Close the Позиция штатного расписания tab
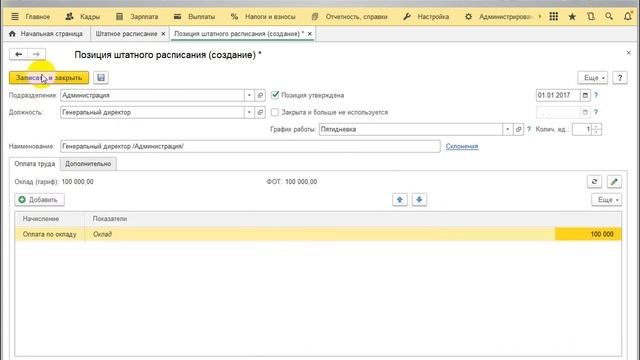 [310, 34]
